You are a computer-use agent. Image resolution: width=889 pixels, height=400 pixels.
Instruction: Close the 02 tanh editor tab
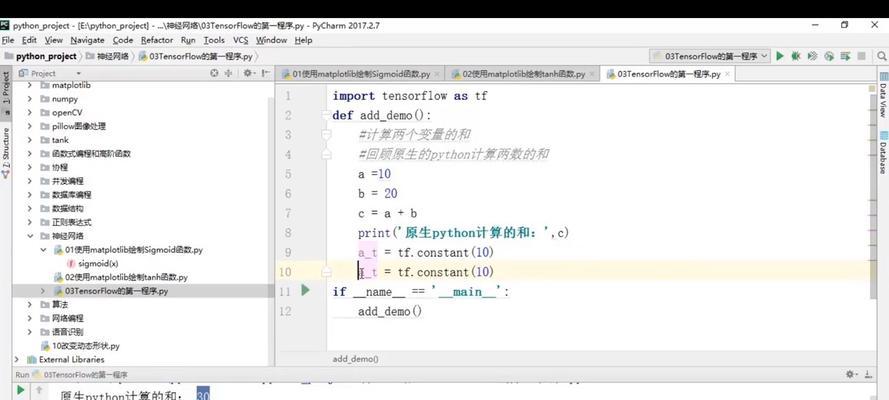pos(592,74)
